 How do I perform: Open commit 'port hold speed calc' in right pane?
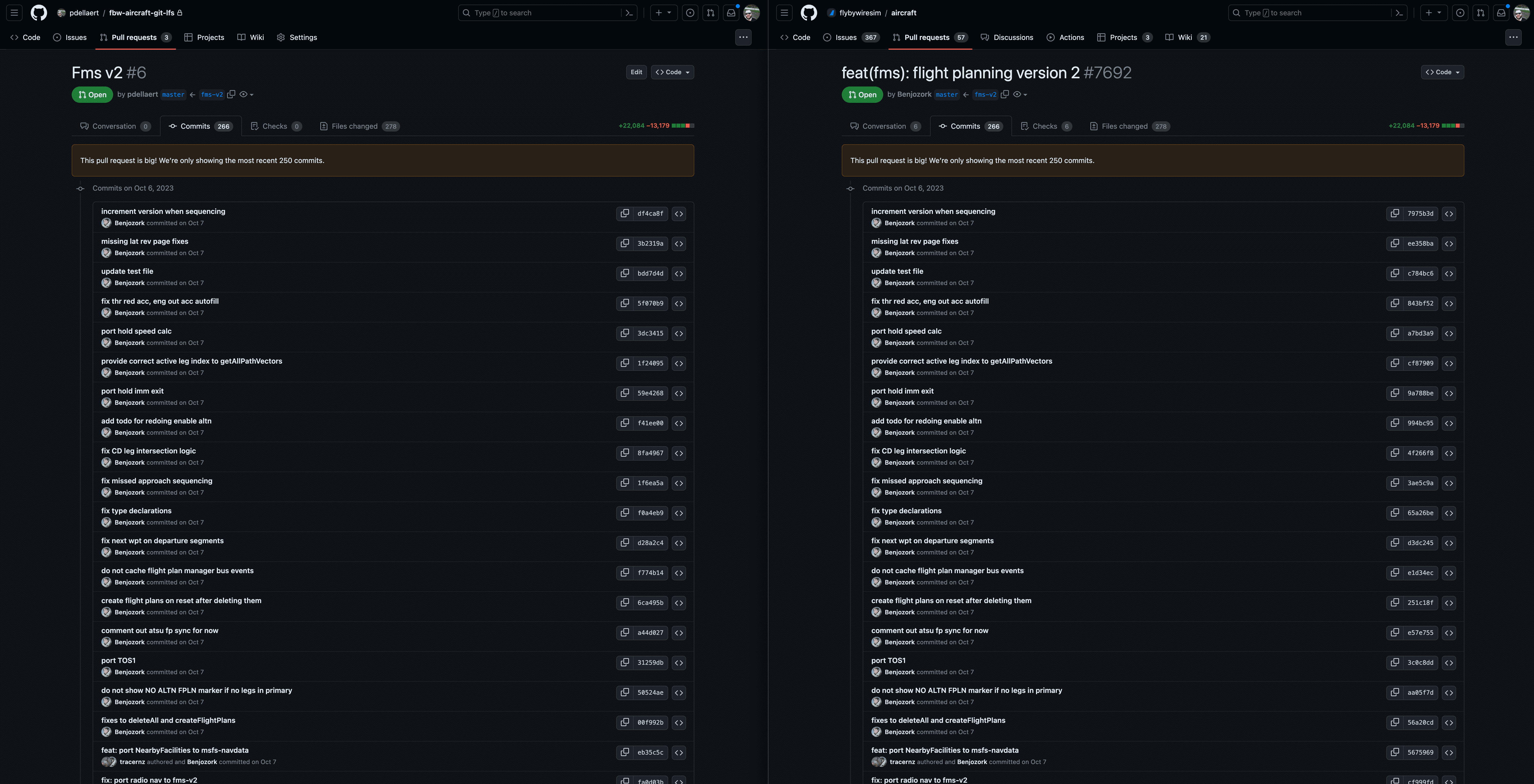(x=906, y=331)
